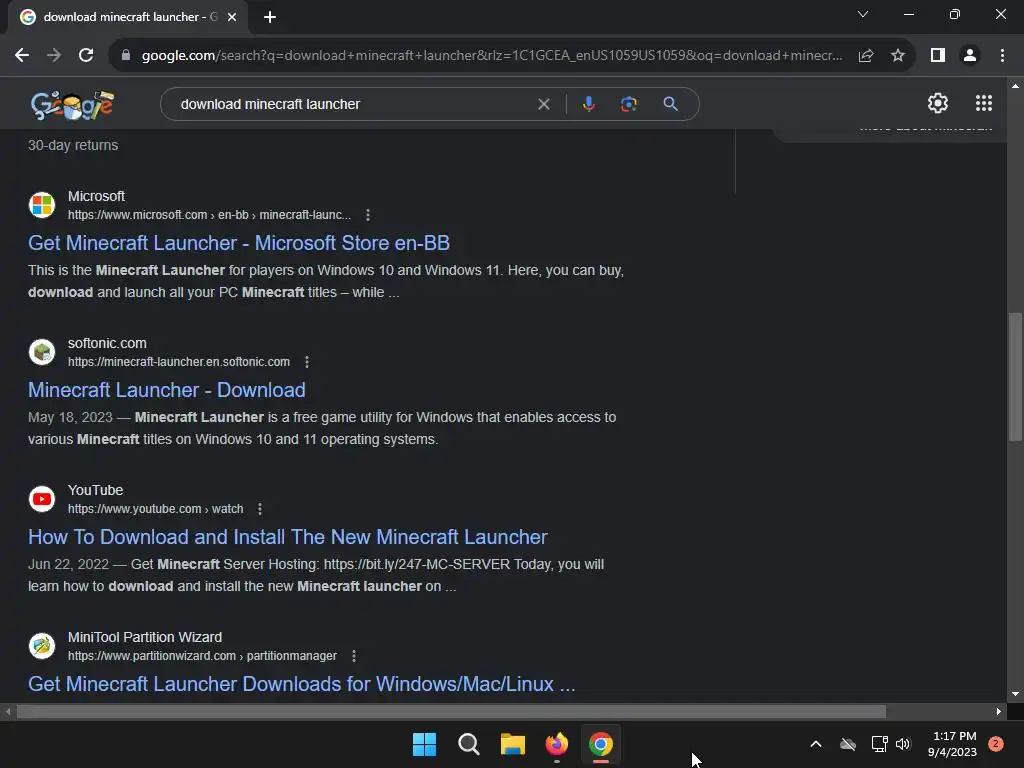Screen dimensions: 1024x768
Task: Launch Firefox from the taskbar
Action: (557, 744)
